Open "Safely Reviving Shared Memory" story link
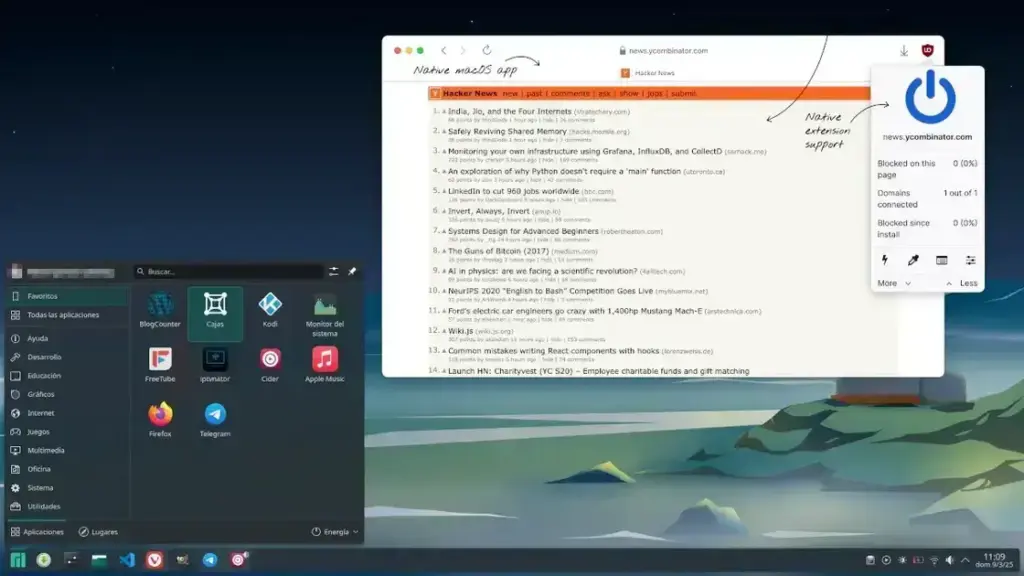The width and height of the screenshot is (1024, 576). 507,131
